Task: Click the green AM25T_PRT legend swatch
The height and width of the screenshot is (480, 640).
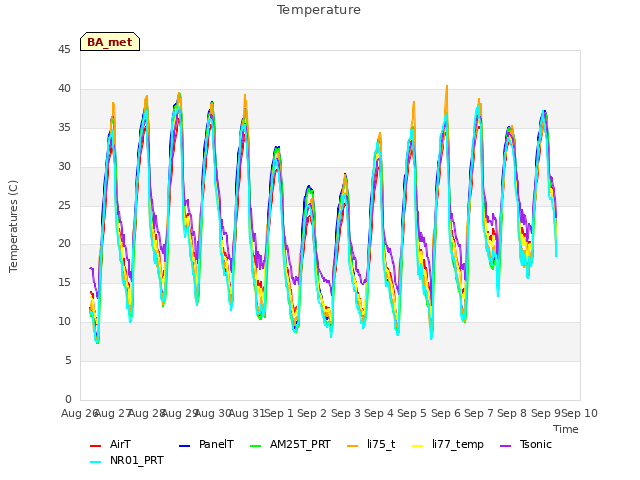Action: 255,446
